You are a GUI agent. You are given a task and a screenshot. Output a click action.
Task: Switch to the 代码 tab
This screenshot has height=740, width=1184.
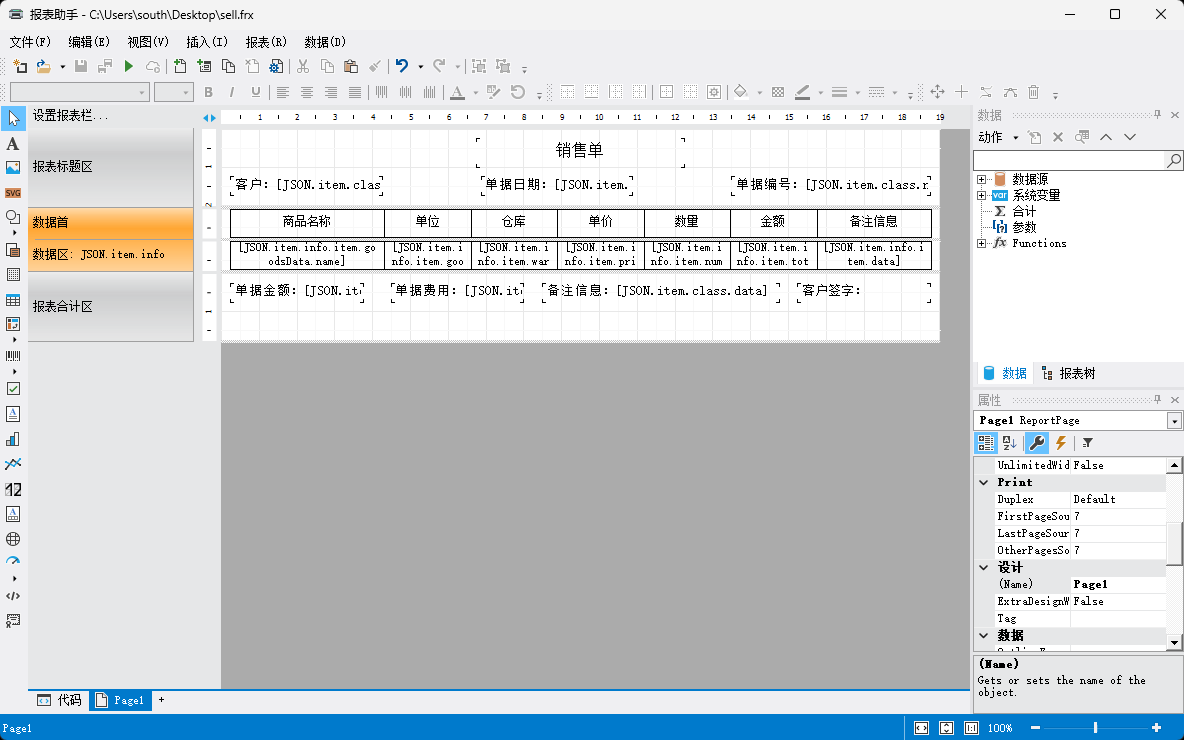(x=60, y=701)
